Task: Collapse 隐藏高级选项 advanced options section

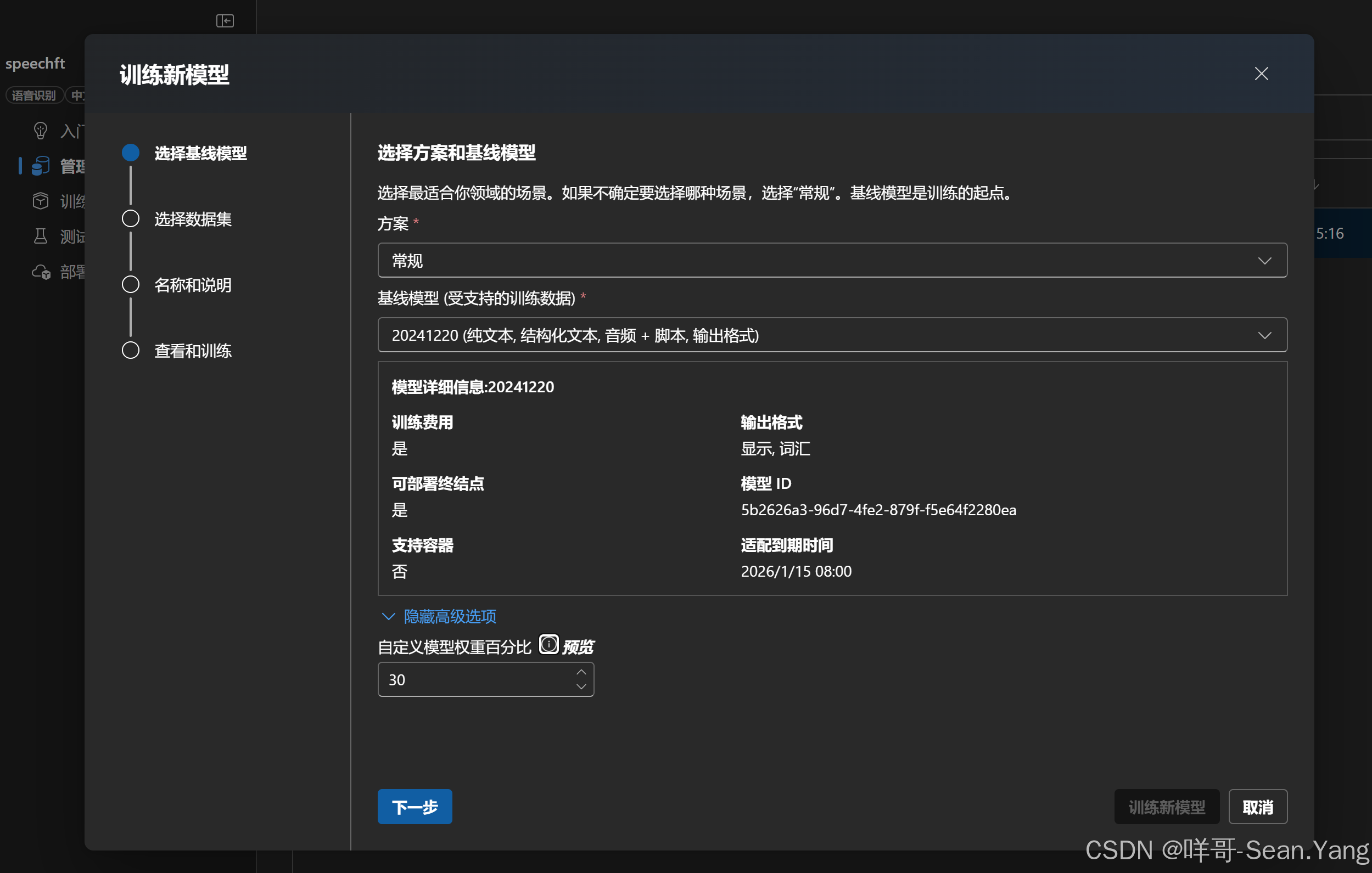Action: click(438, 616)
